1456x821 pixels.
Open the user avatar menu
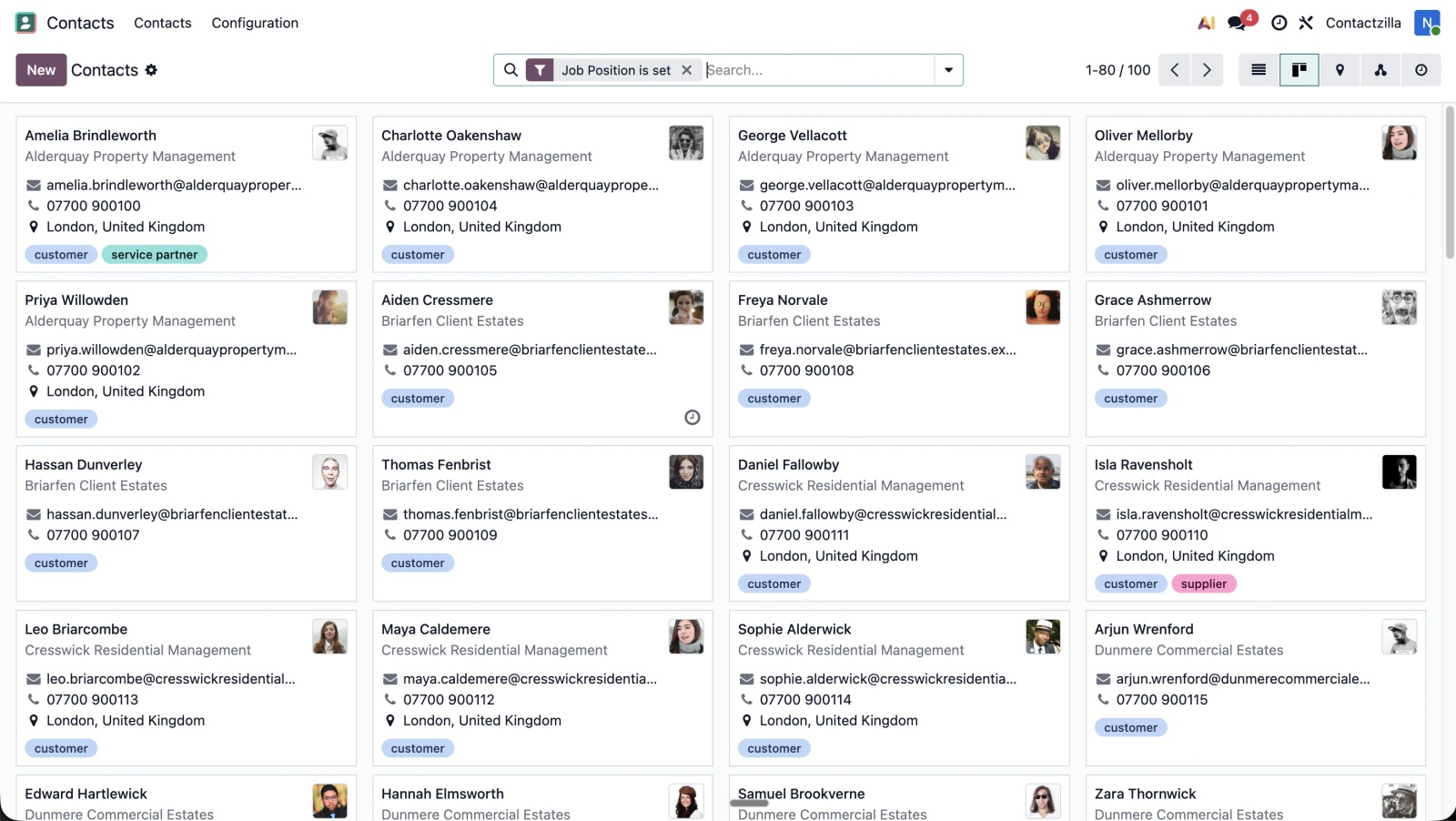click(1427, 23)
